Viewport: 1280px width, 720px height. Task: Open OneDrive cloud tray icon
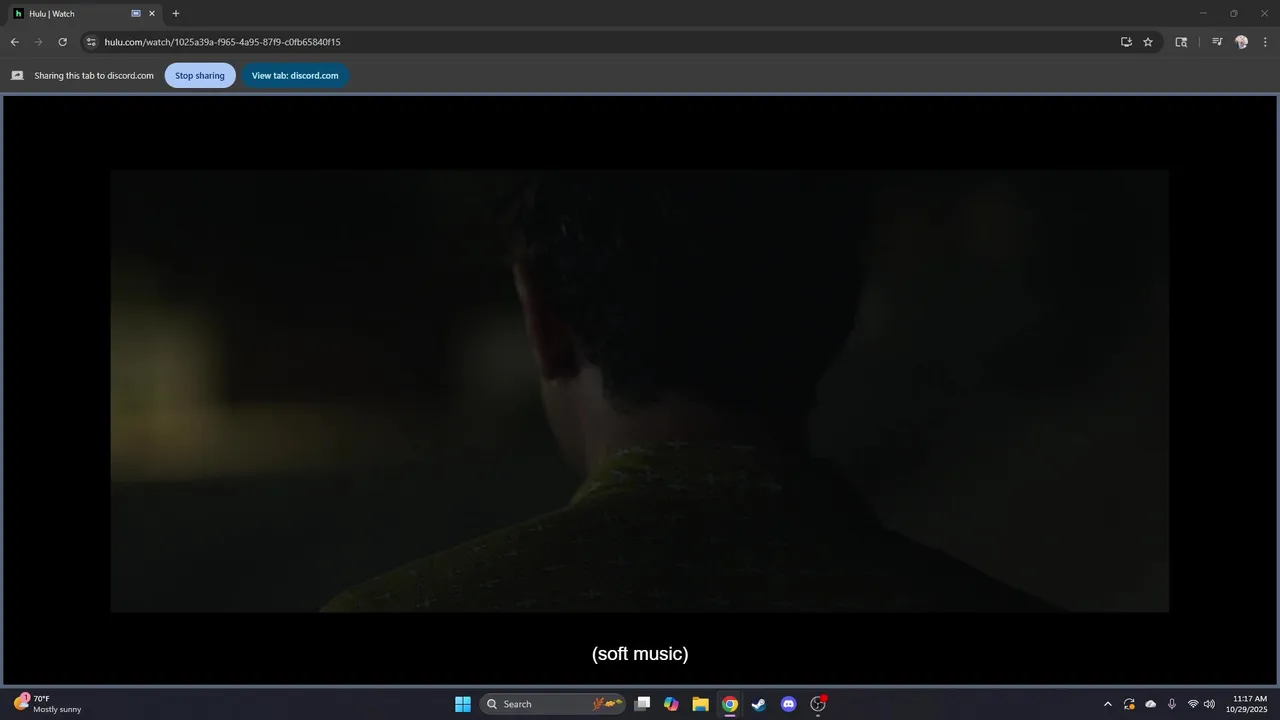1150,704
